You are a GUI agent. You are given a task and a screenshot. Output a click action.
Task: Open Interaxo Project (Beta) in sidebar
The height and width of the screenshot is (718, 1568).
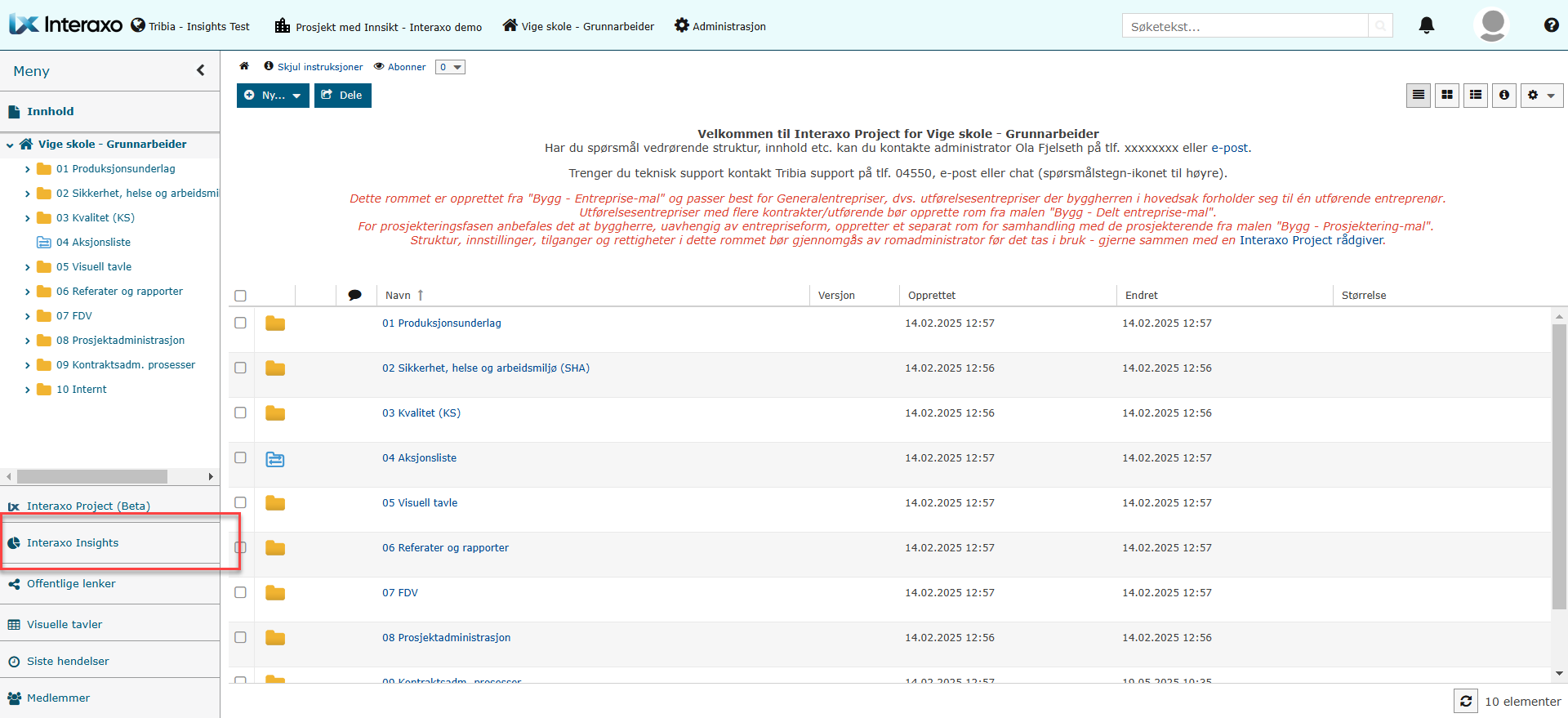(88, 506)
